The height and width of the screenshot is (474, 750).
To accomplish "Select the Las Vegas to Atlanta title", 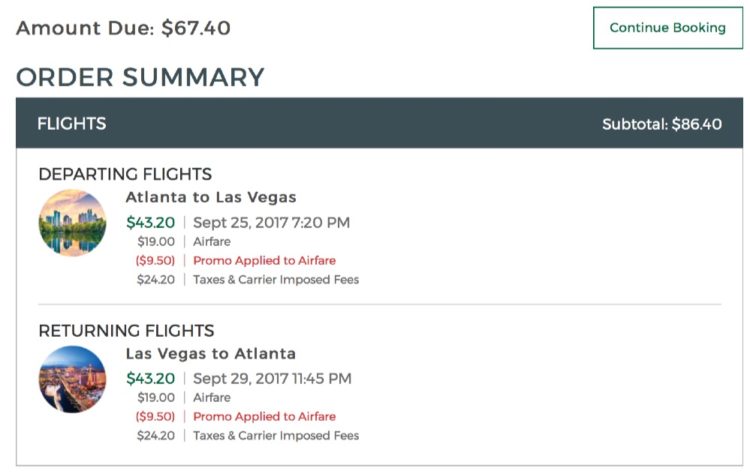I will [x=211, y=353].
